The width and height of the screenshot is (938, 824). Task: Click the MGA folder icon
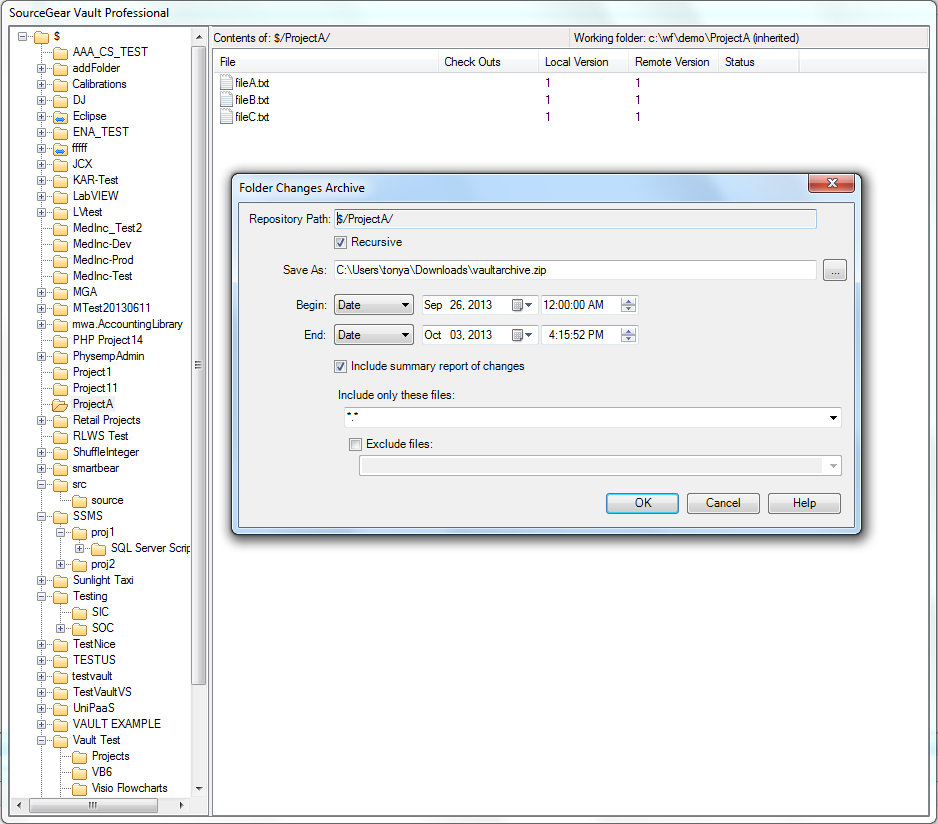pos(60,293)
